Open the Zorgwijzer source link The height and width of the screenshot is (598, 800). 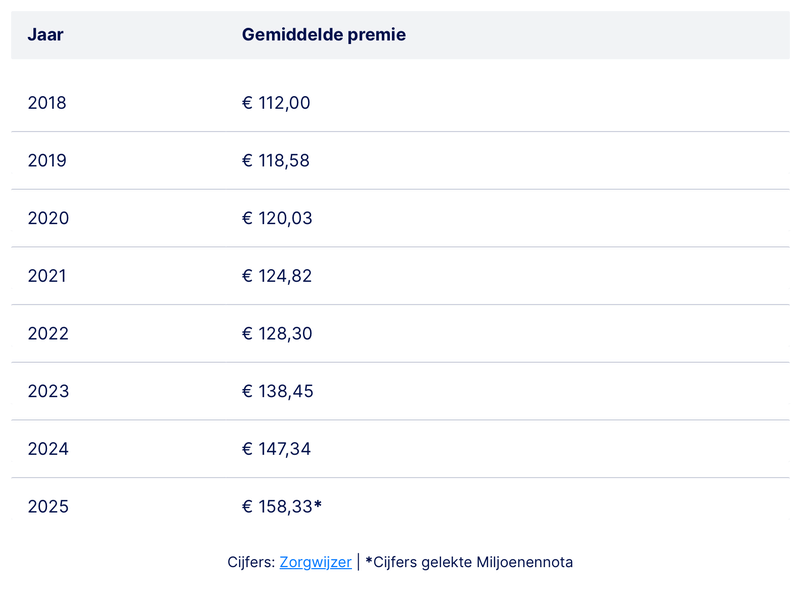pos(315,562)
